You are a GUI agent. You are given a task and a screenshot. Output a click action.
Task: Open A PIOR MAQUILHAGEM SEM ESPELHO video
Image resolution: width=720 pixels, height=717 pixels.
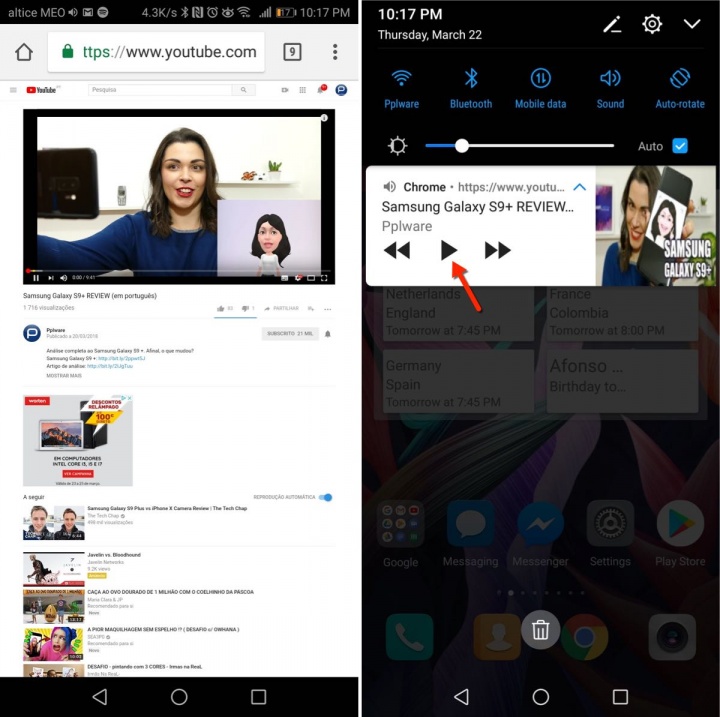point(54,644)
